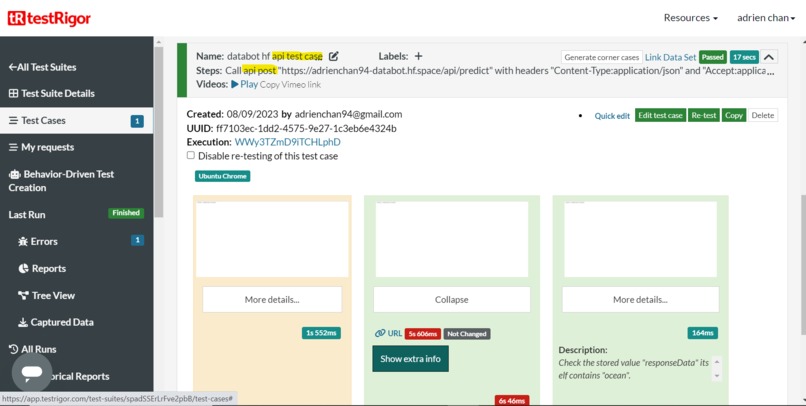This screenshot has width=806, height=406.
Task: Click Generate corner cases button
Action: click(x=601, y=57)
